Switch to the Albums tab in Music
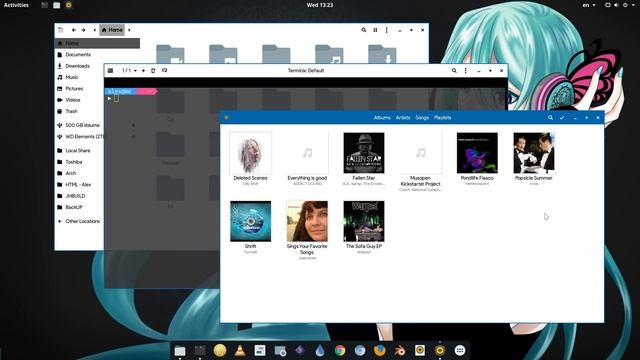 382,118
